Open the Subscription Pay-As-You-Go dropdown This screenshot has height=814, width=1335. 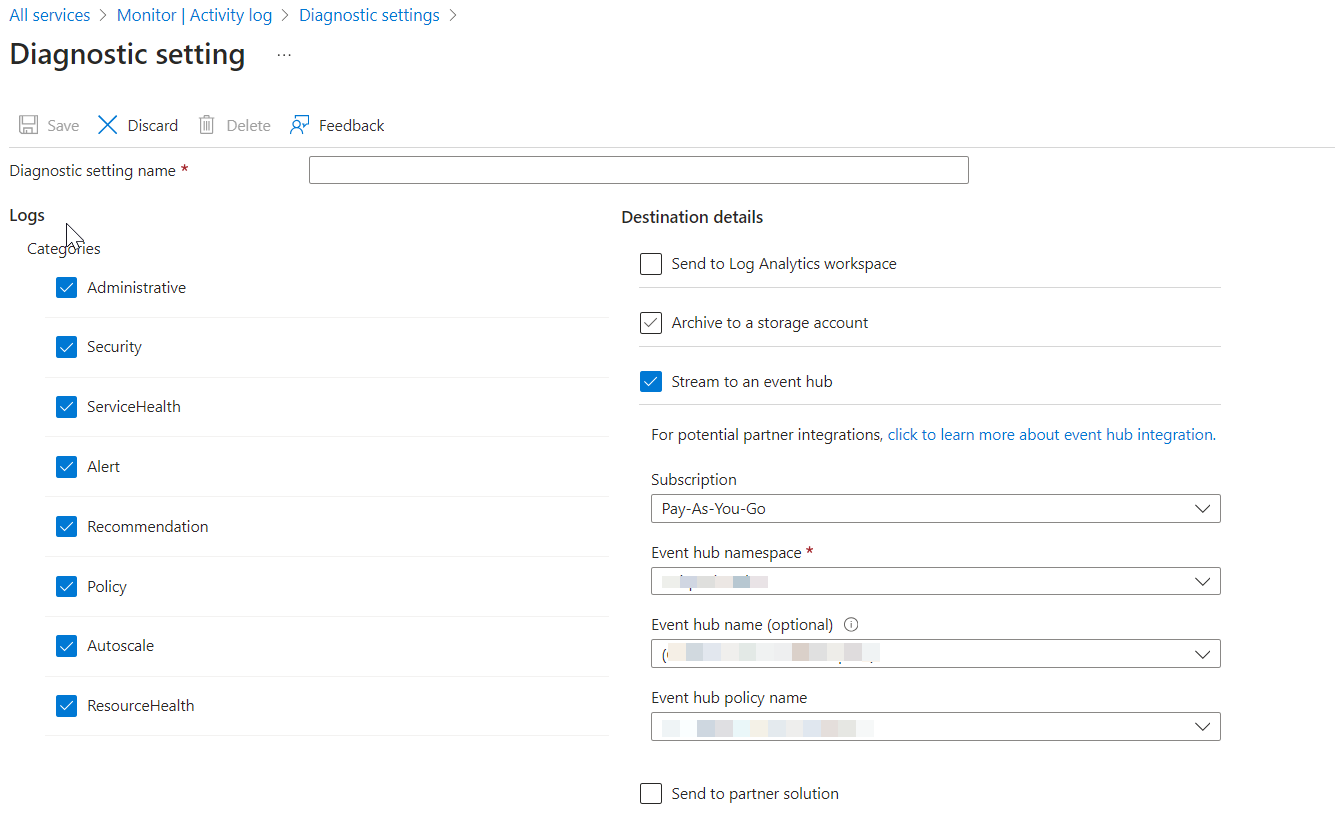point(935,508)
